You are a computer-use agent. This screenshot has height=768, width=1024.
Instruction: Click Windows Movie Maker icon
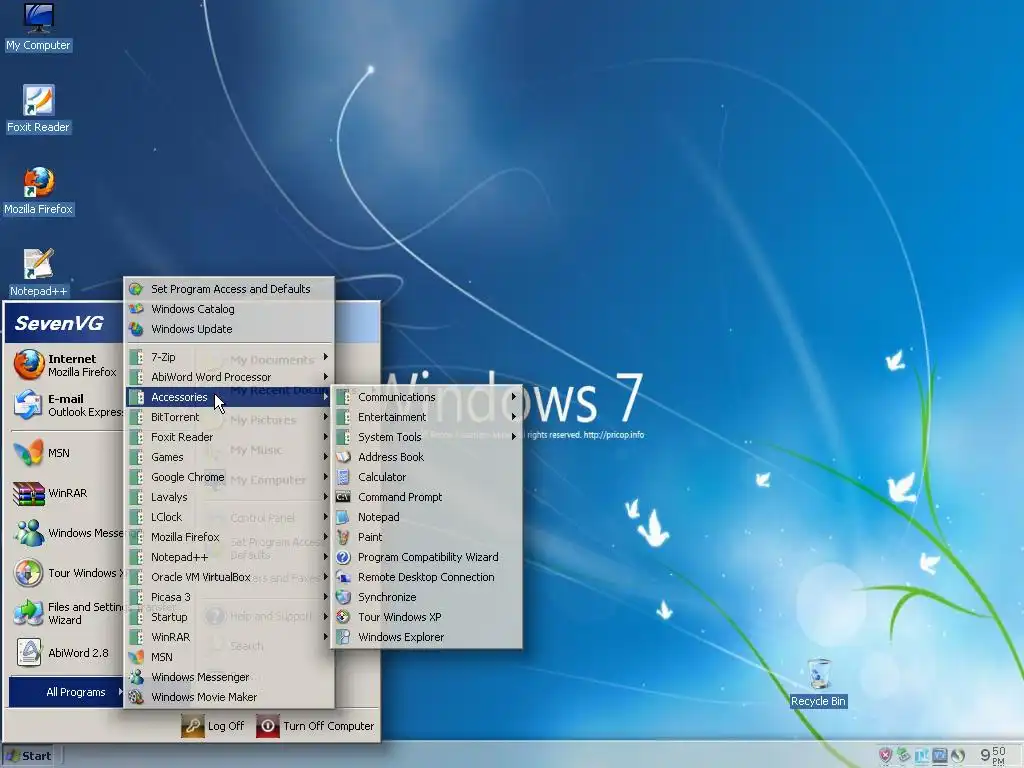[x=136, y=697]
